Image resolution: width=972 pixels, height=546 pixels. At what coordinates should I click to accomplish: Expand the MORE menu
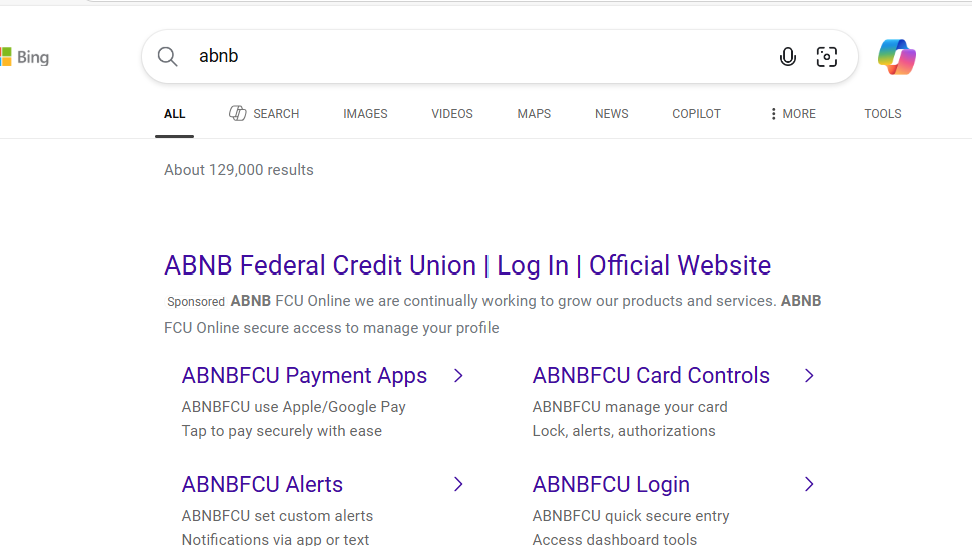[x=793, y=114]
